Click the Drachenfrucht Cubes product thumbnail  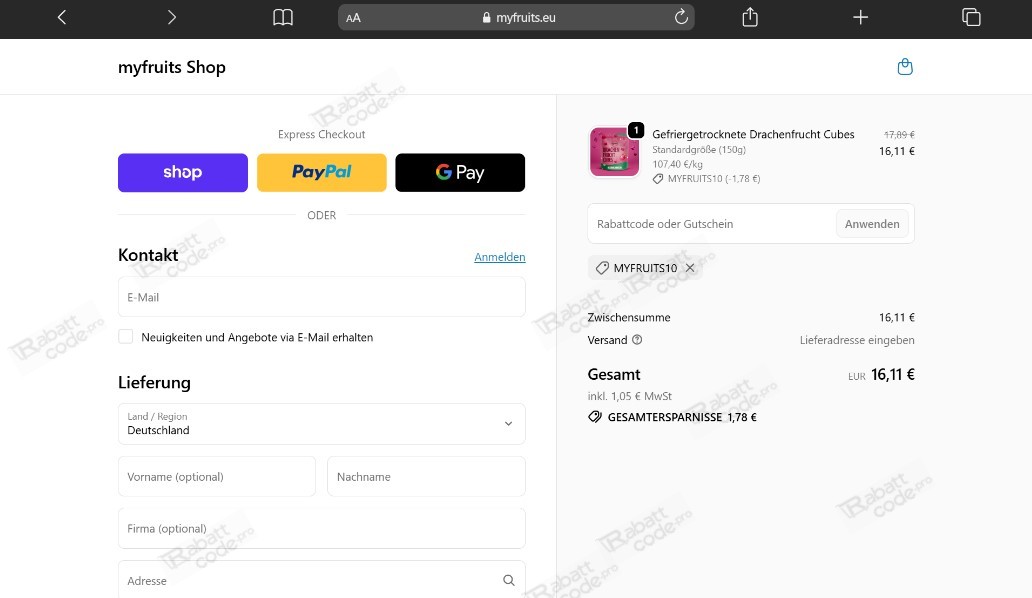click(614, 152)
